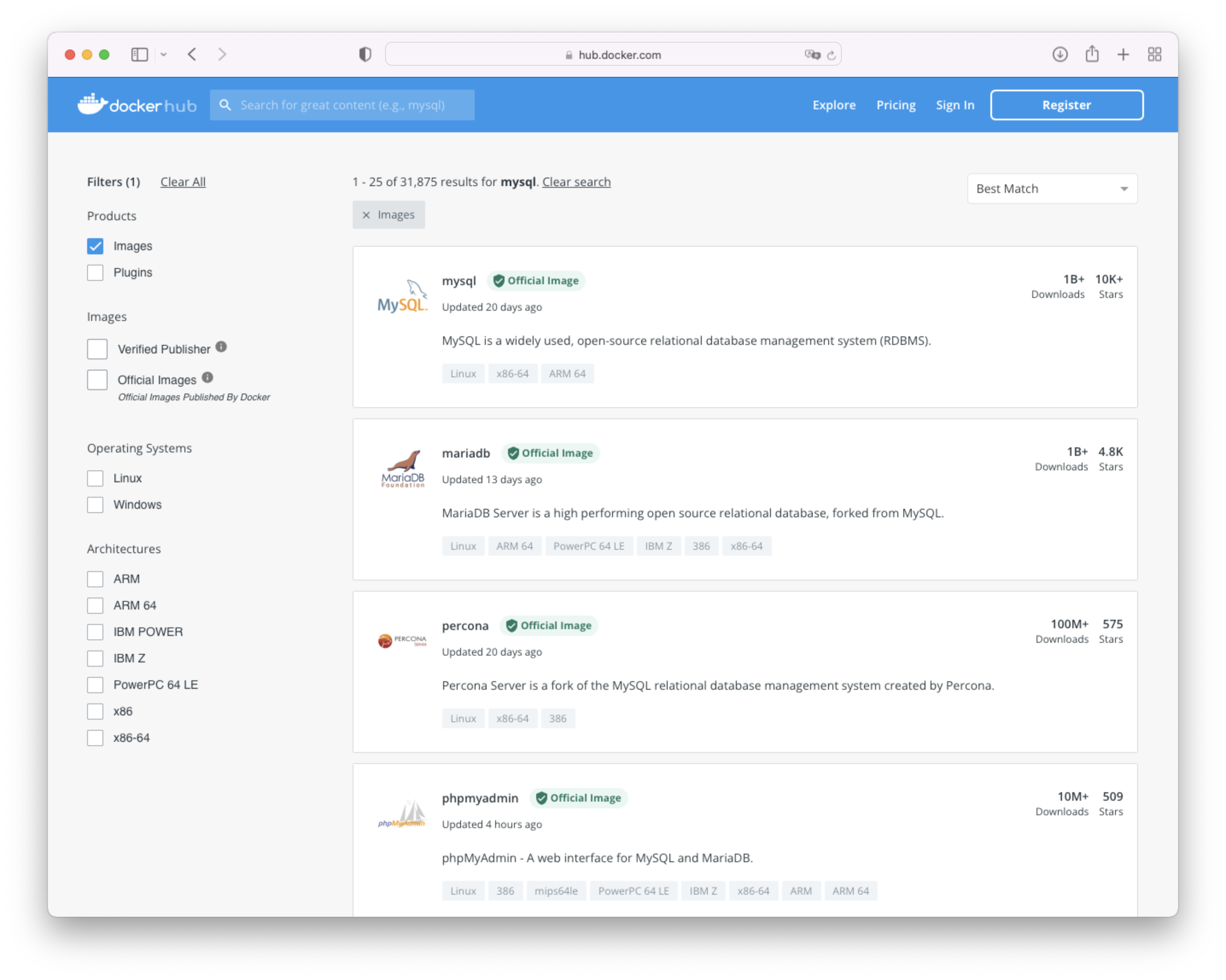Click the hub.docker.com address bar
The width and height of the screenshot is (1226, 980).
tap(613, 55)
